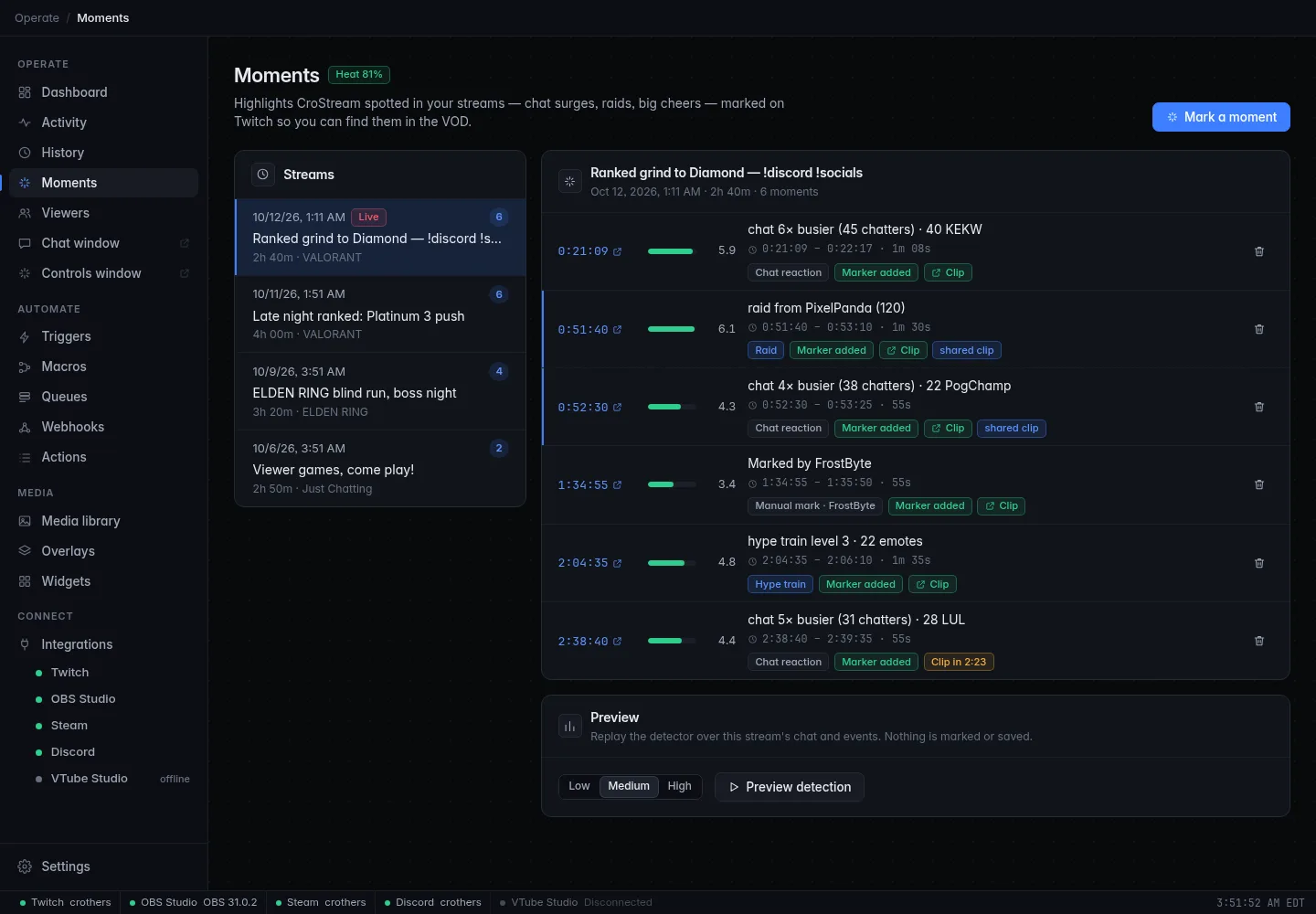Trash the 28 LUL chat moment
This screenshot has width=1316, height=914.
click(x=1259, y=641)
